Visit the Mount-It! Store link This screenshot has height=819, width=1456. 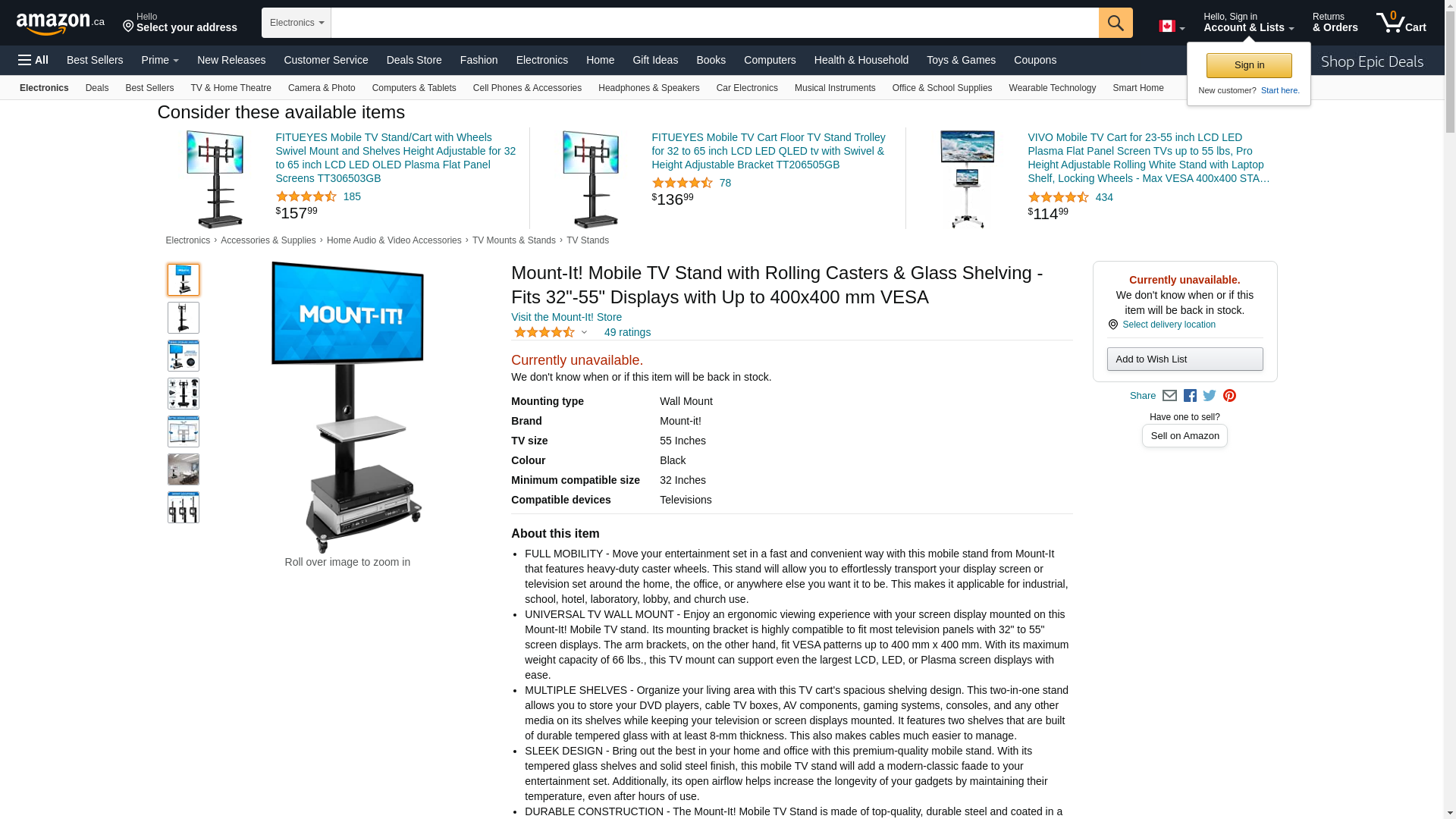coord(566,317)
